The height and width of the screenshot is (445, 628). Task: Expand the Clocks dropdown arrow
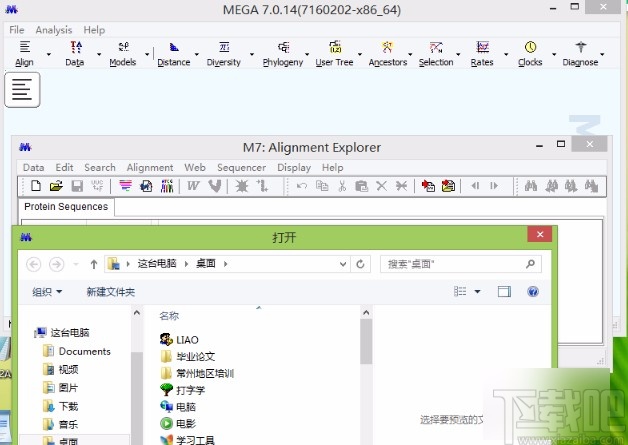pos(554,54)
